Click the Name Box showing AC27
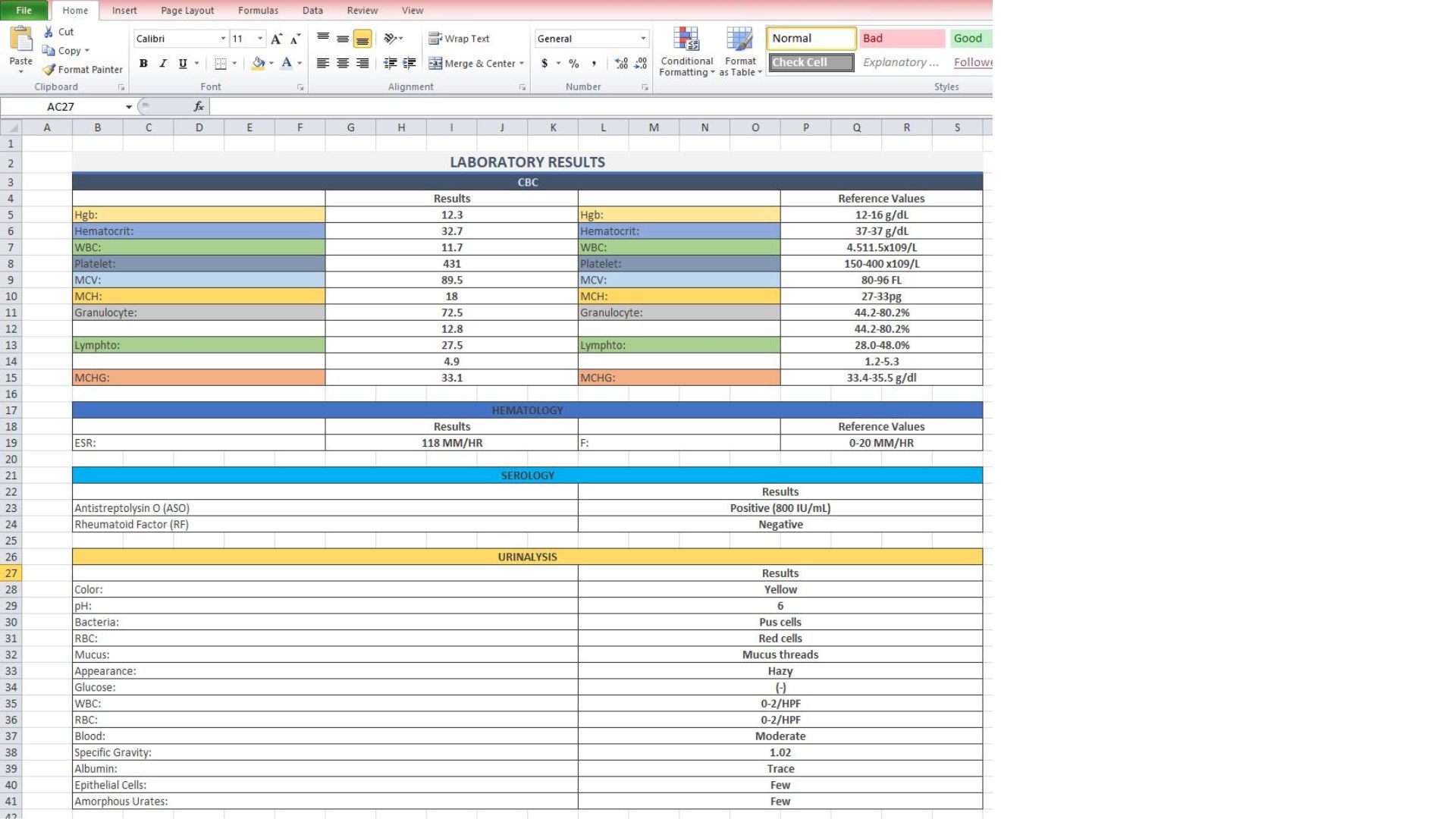This screenshot has height=819, width=1456. [61, 107]
